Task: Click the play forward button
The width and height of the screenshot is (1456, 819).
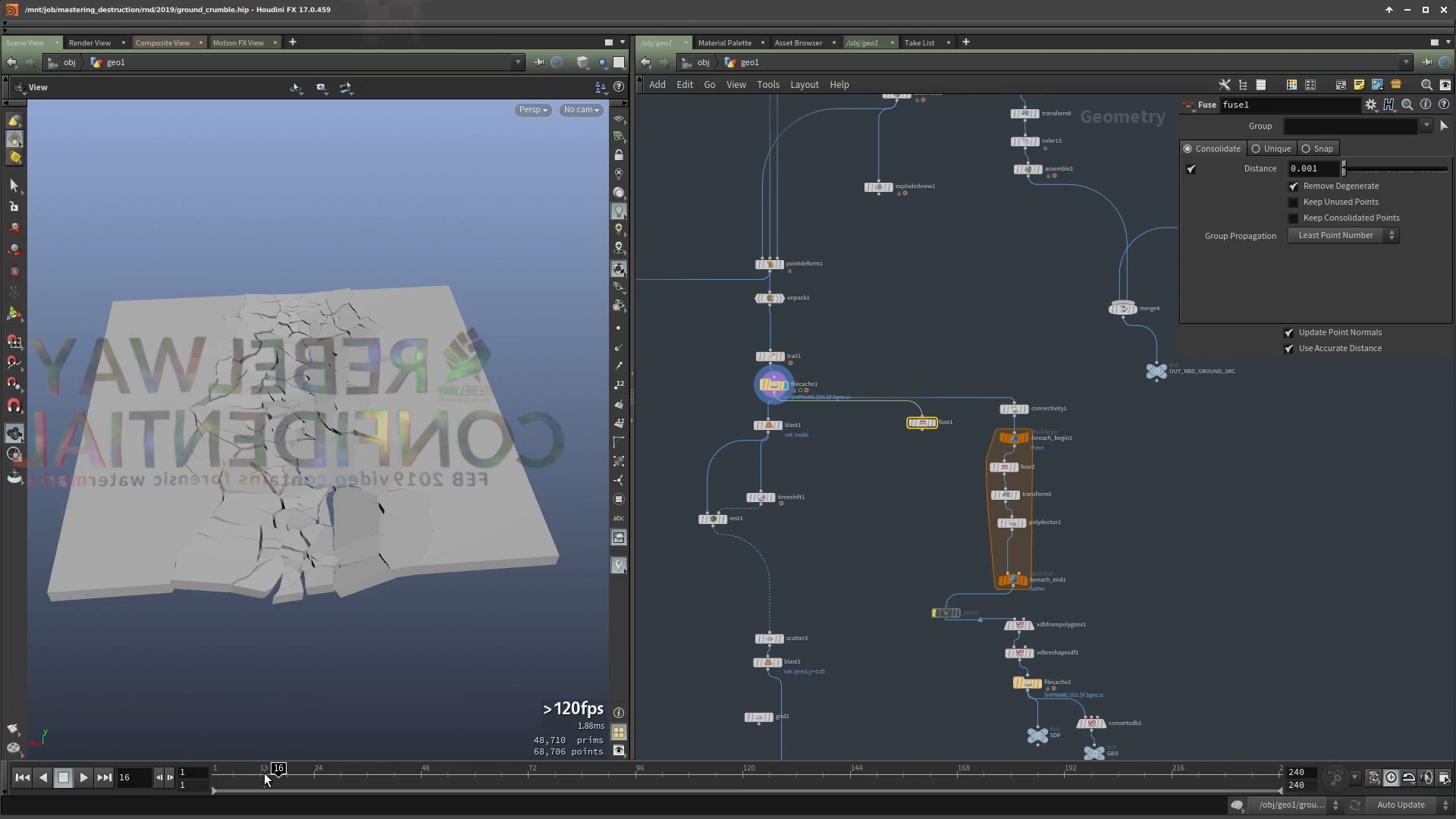Action: coord(83,777)
